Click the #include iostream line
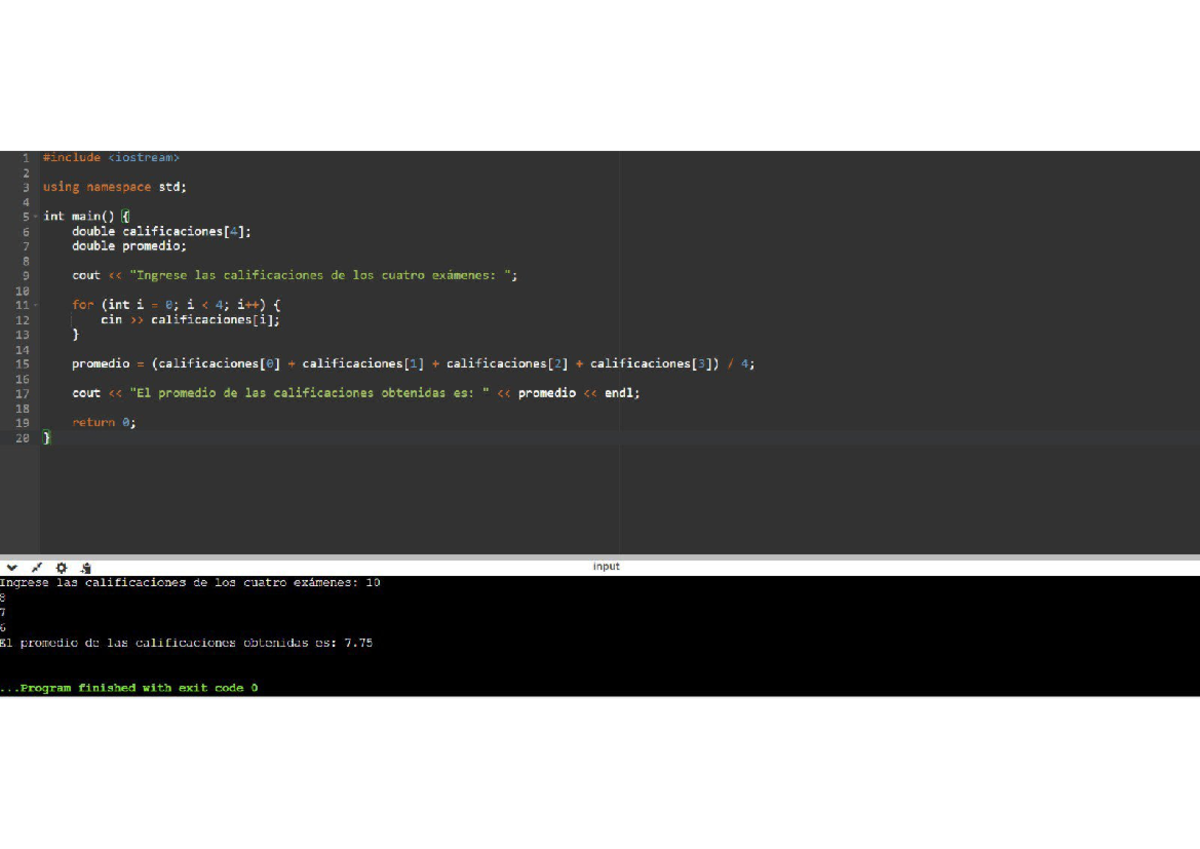Screen dimensions: 1200x849 (x=110, y=157)
